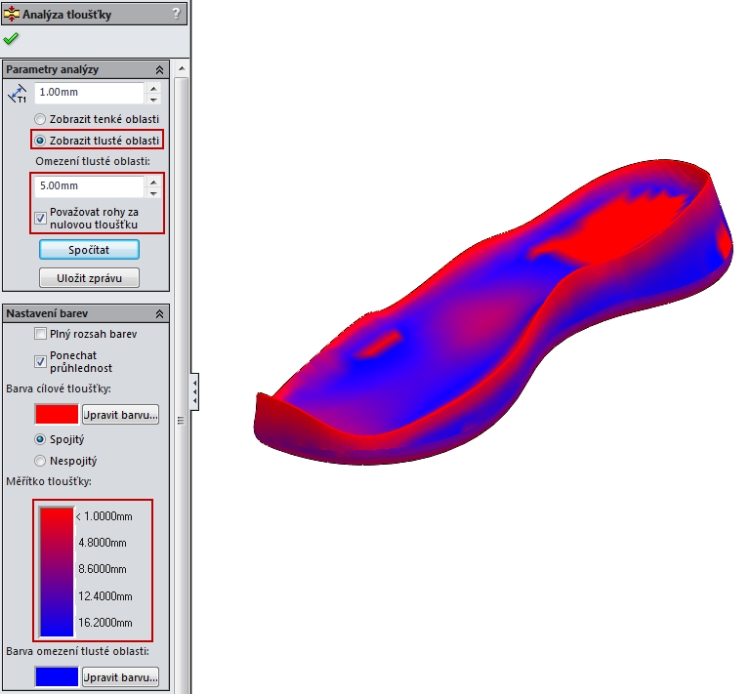Decrease thick region limit with down arrow
The height and width of the screenshot is (694, 750).
click(x=154, y=193)
